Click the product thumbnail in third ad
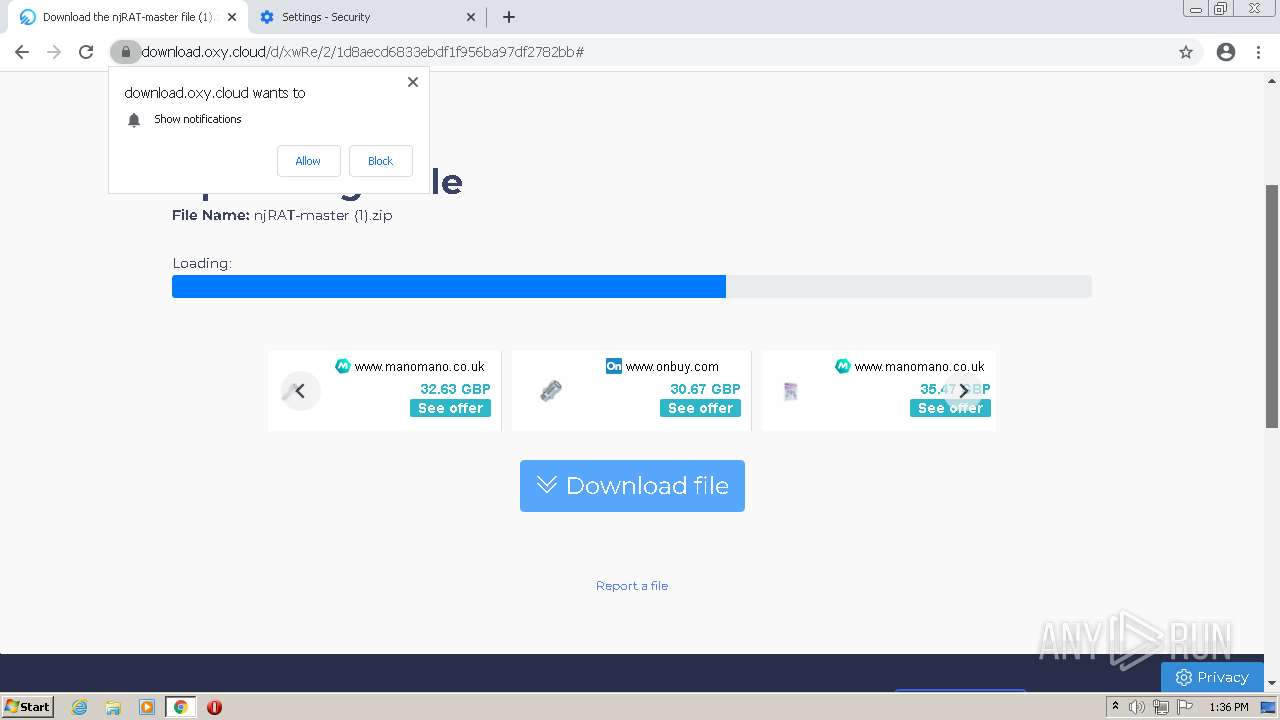The image size is (1280, 720). (790, 391)
